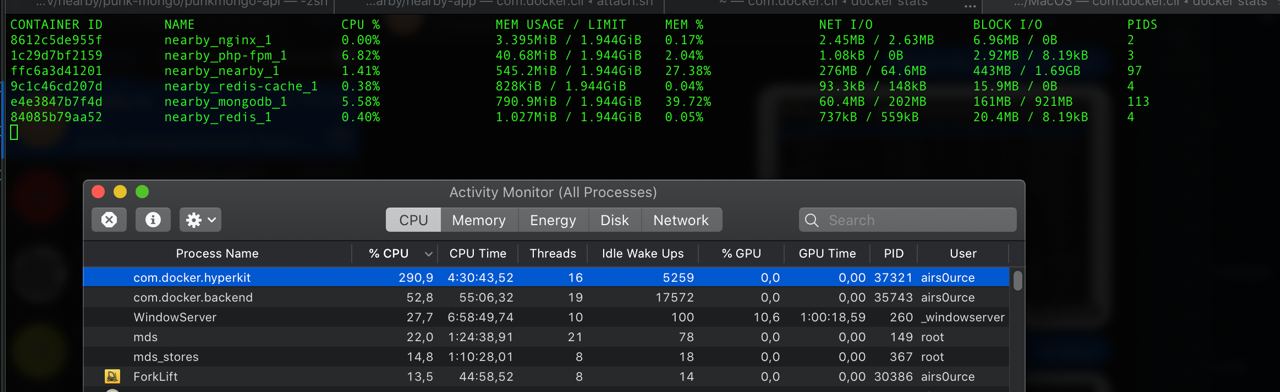Open the Energy tab
The width and height of the screenshot is (1280, 392).
(552, 220)
